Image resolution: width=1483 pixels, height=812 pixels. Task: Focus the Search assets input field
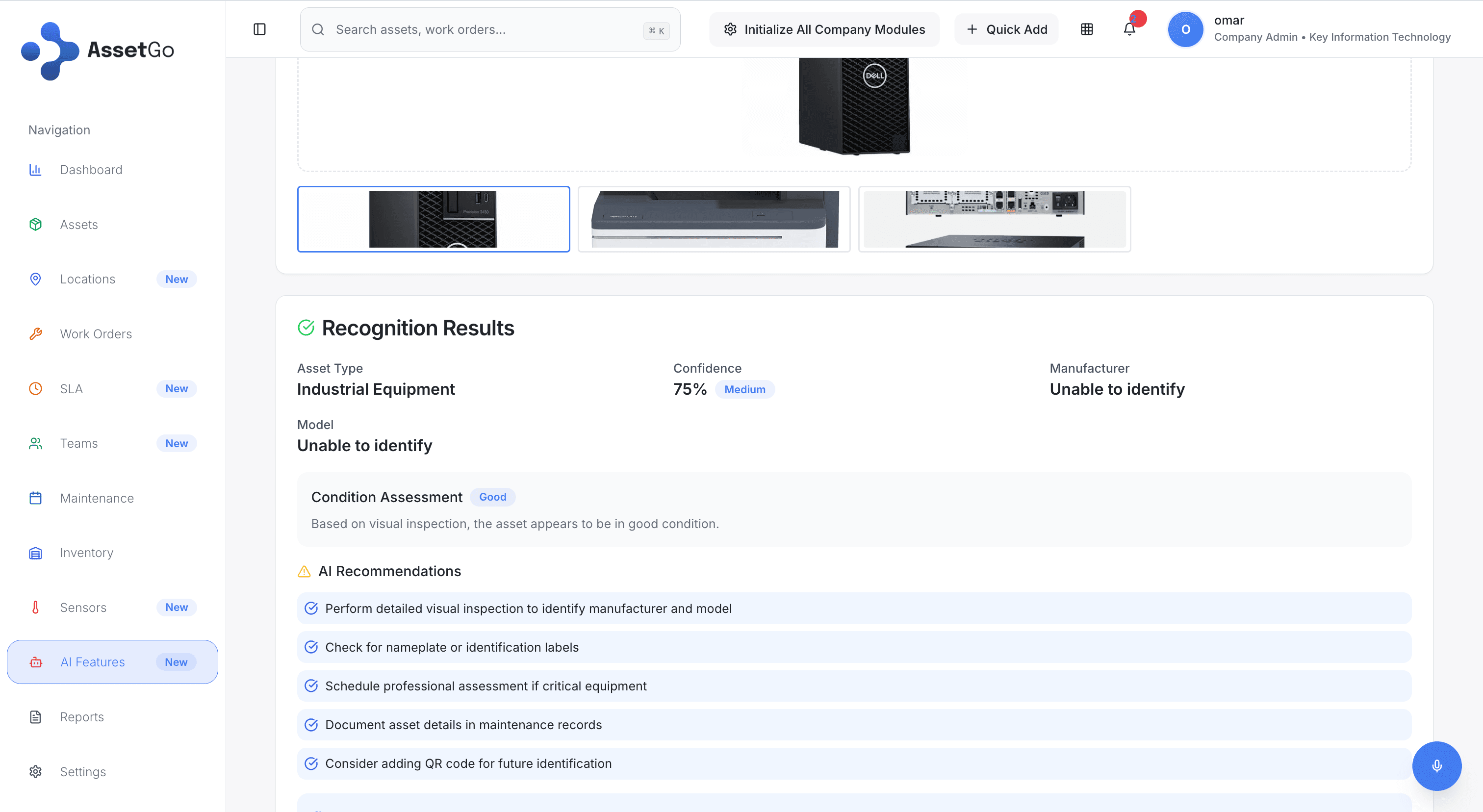coord(484,29)
